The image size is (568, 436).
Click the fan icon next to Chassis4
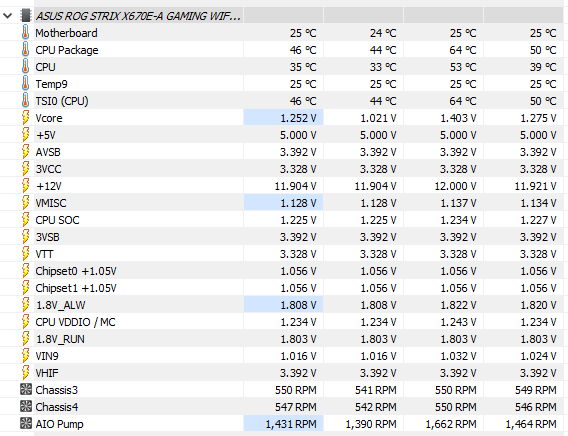26,407
